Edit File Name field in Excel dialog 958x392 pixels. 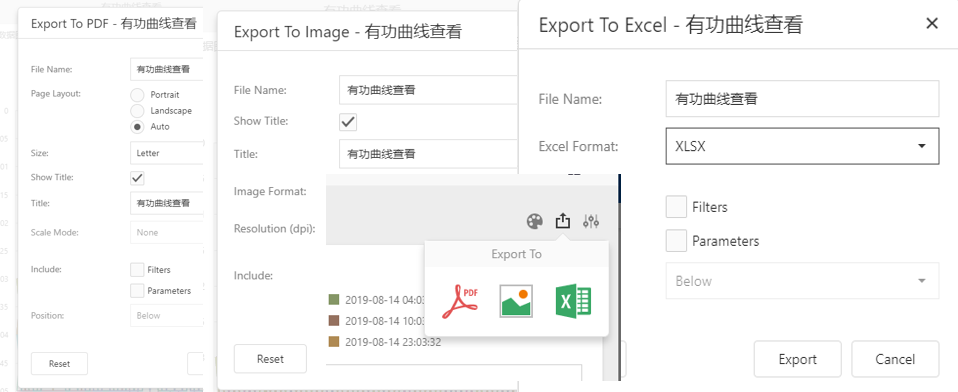(x=802, y=99)
